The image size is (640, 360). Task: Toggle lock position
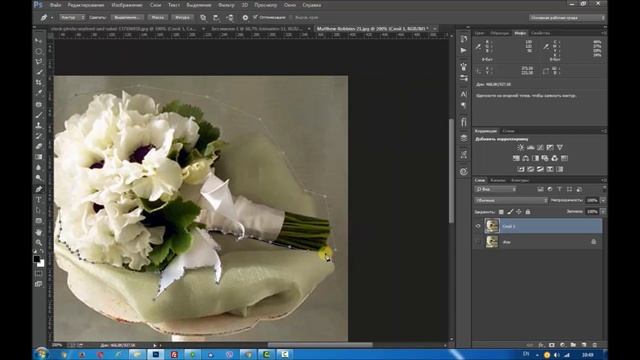pyautogui.click(x=519, y=212)
